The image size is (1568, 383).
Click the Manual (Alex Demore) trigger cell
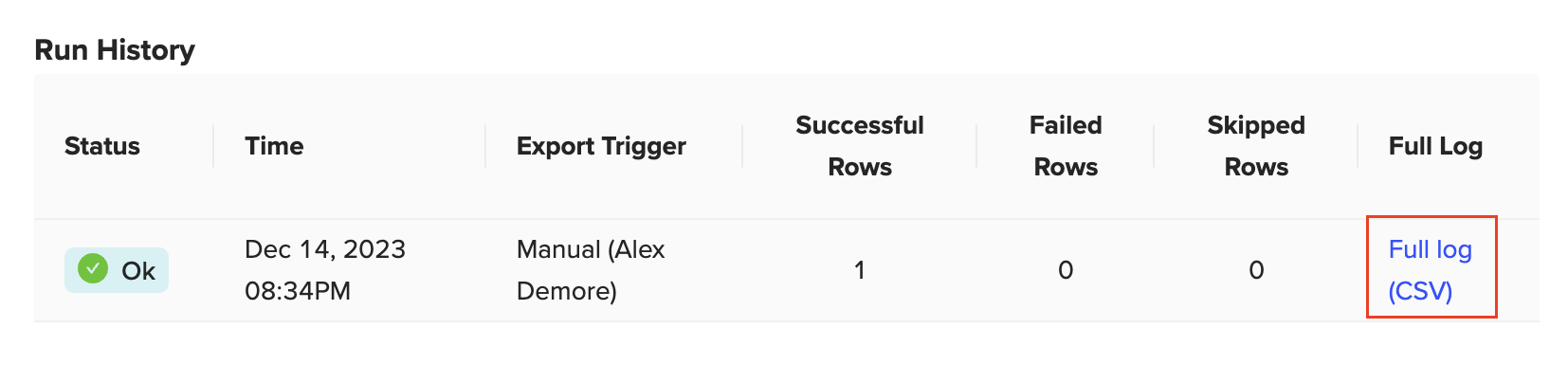[591, 270]
